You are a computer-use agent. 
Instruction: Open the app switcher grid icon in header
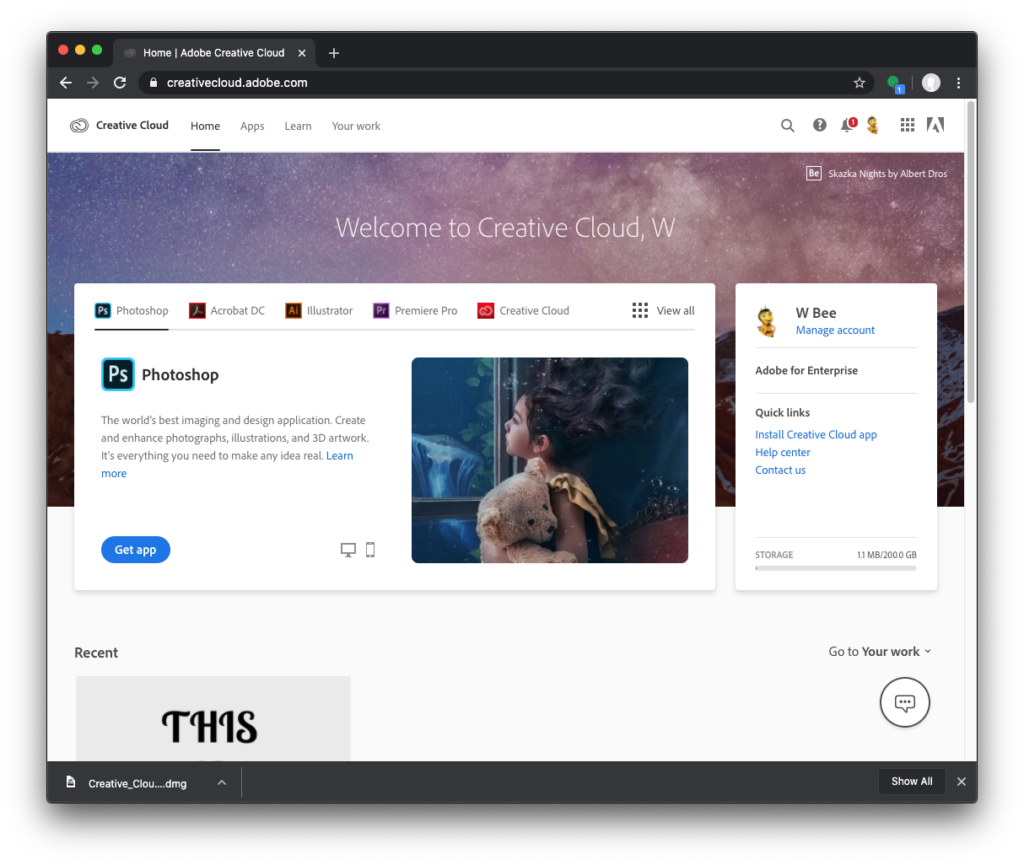[907, 125]
